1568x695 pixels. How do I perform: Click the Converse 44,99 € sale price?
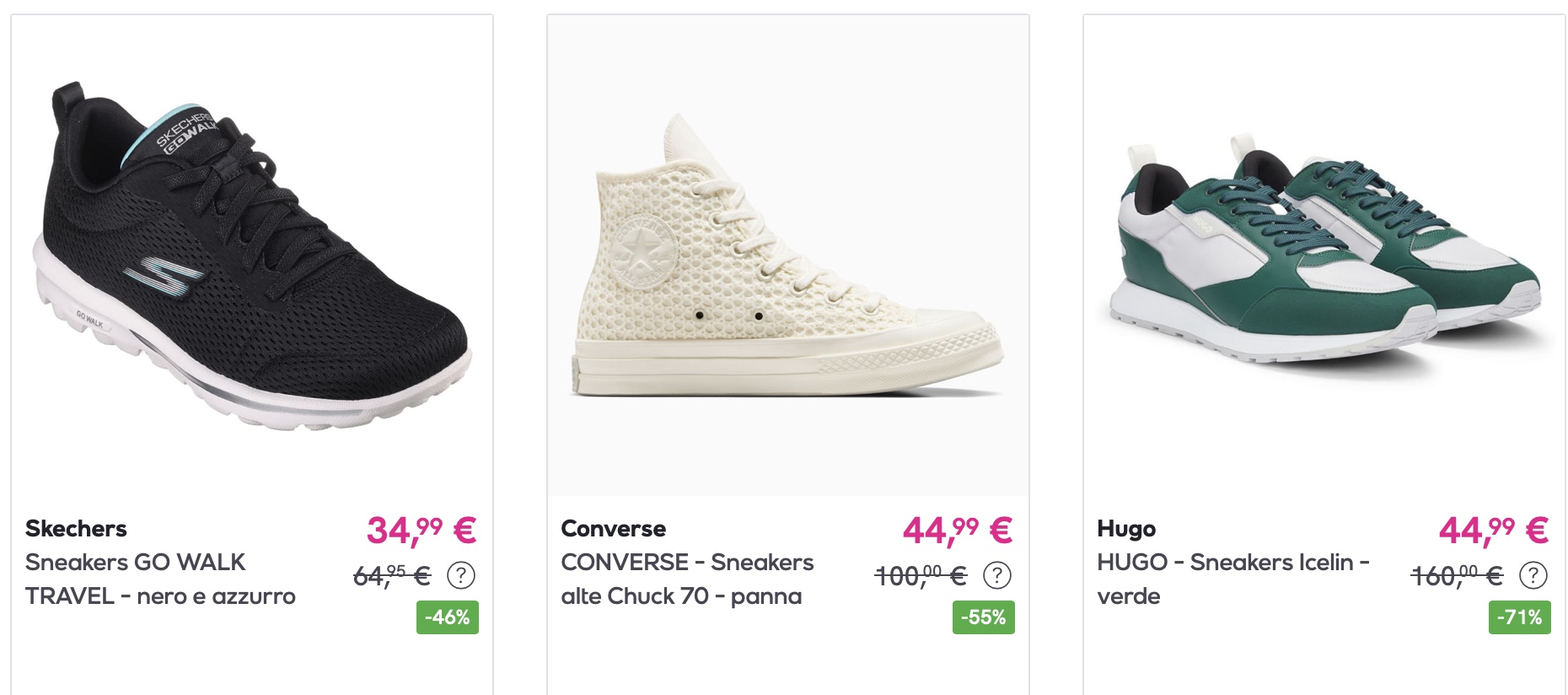click(958, 531)
